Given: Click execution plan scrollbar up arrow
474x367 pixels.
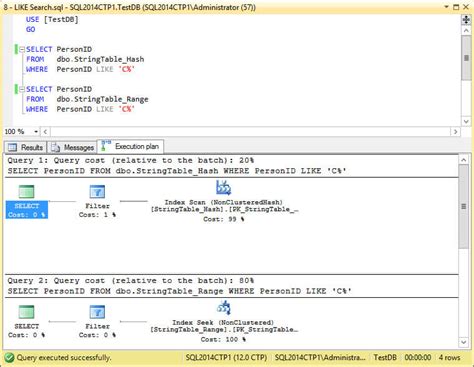Looking at the screenshot, I should point(464,160).
